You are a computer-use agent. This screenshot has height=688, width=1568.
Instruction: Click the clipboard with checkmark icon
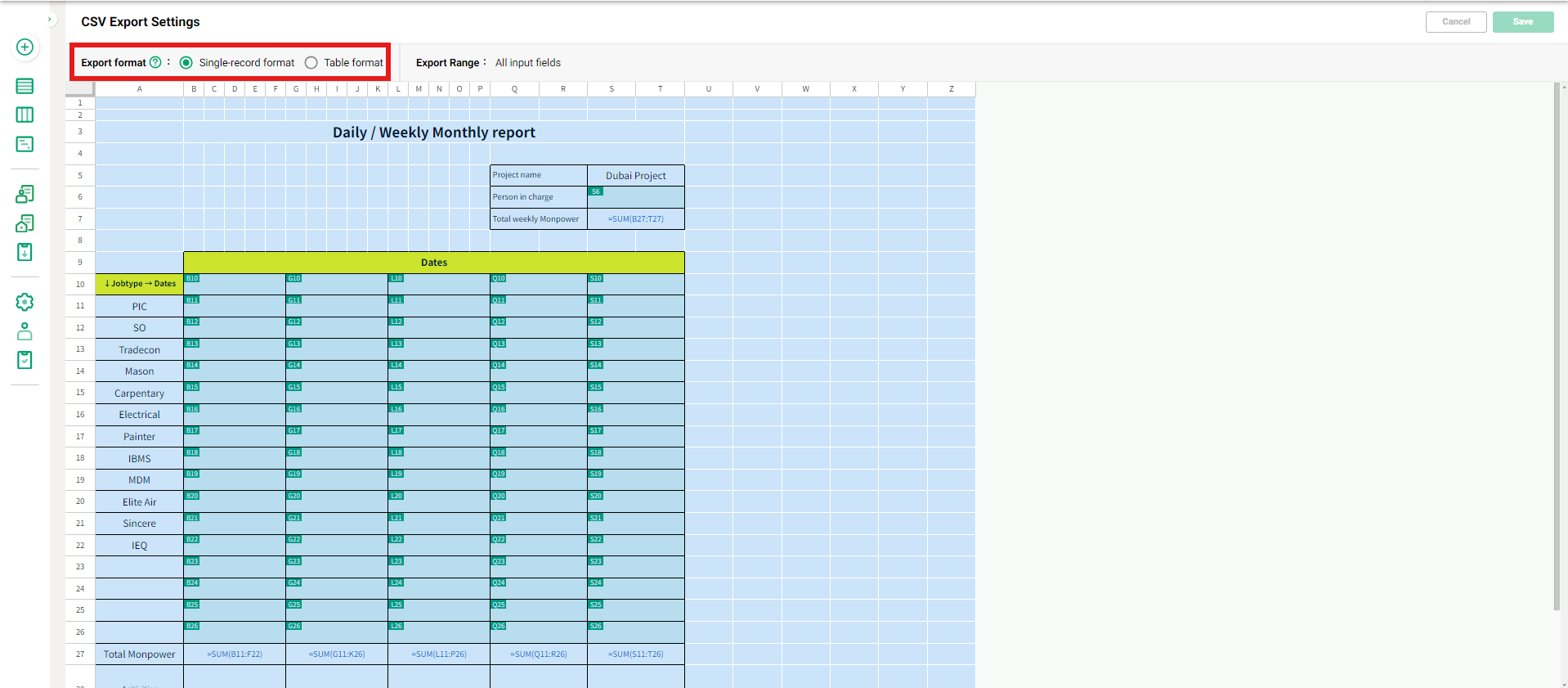[x=25, y=360]
